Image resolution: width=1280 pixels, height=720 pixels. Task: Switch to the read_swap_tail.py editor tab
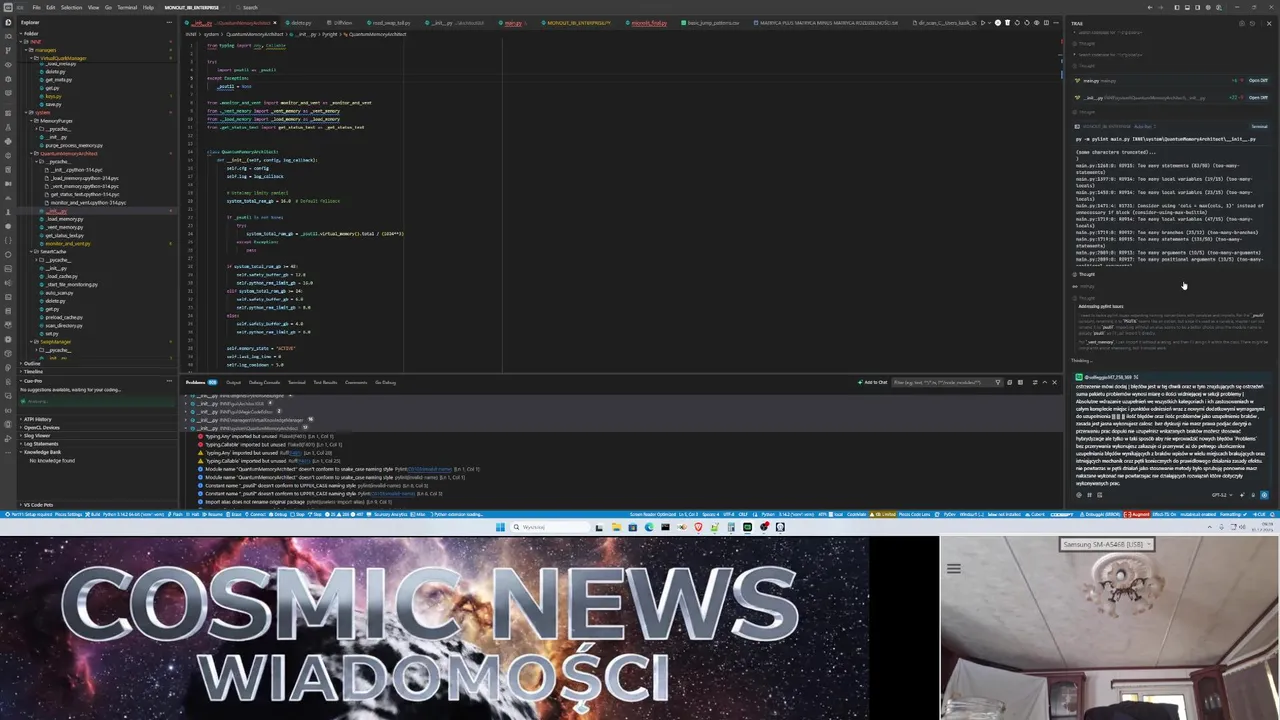pos(388,22)
